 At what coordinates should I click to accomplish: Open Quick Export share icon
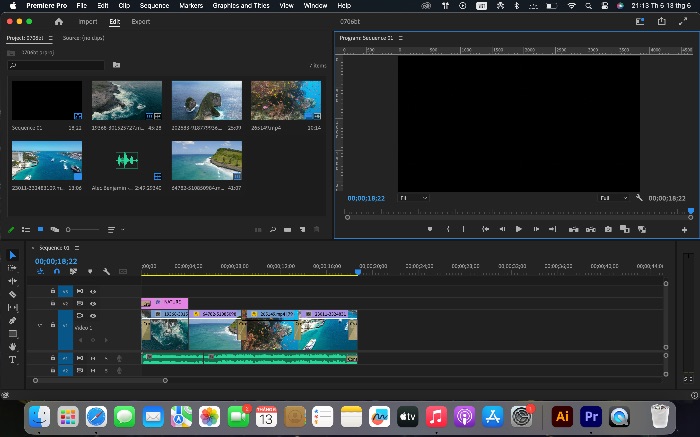tap(662, 21)
